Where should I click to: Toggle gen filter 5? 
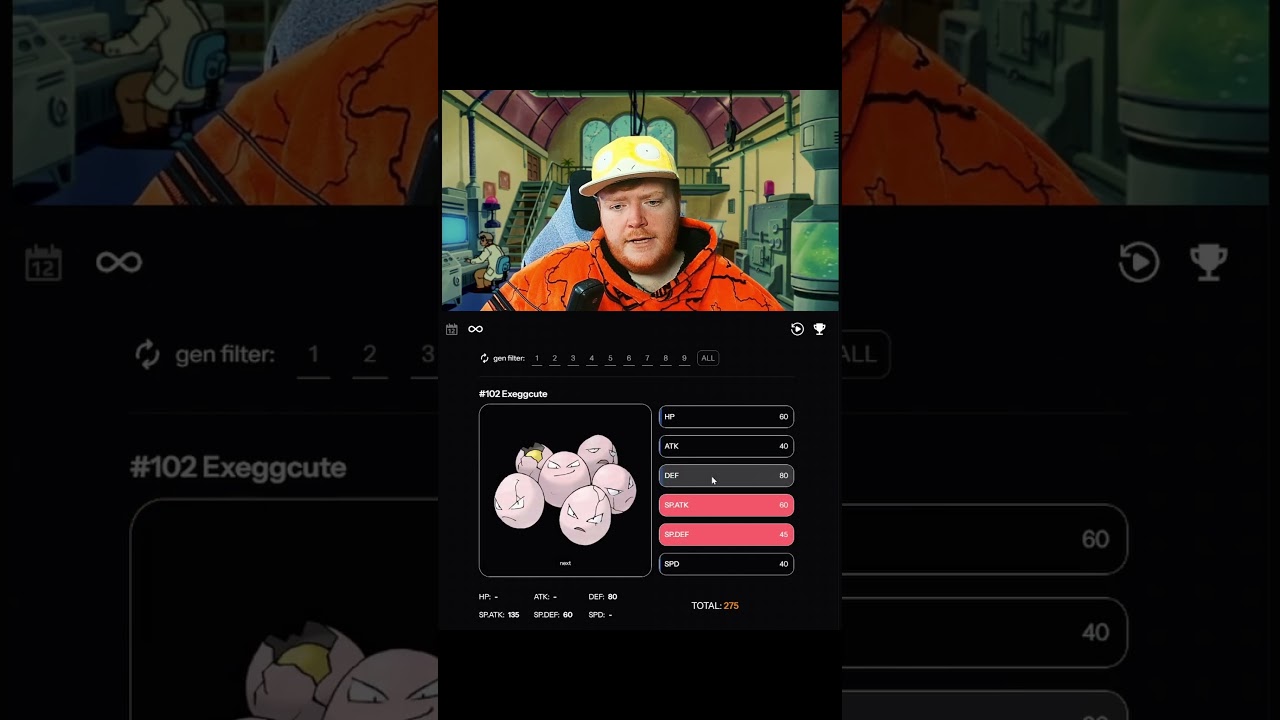click(610, 358)
